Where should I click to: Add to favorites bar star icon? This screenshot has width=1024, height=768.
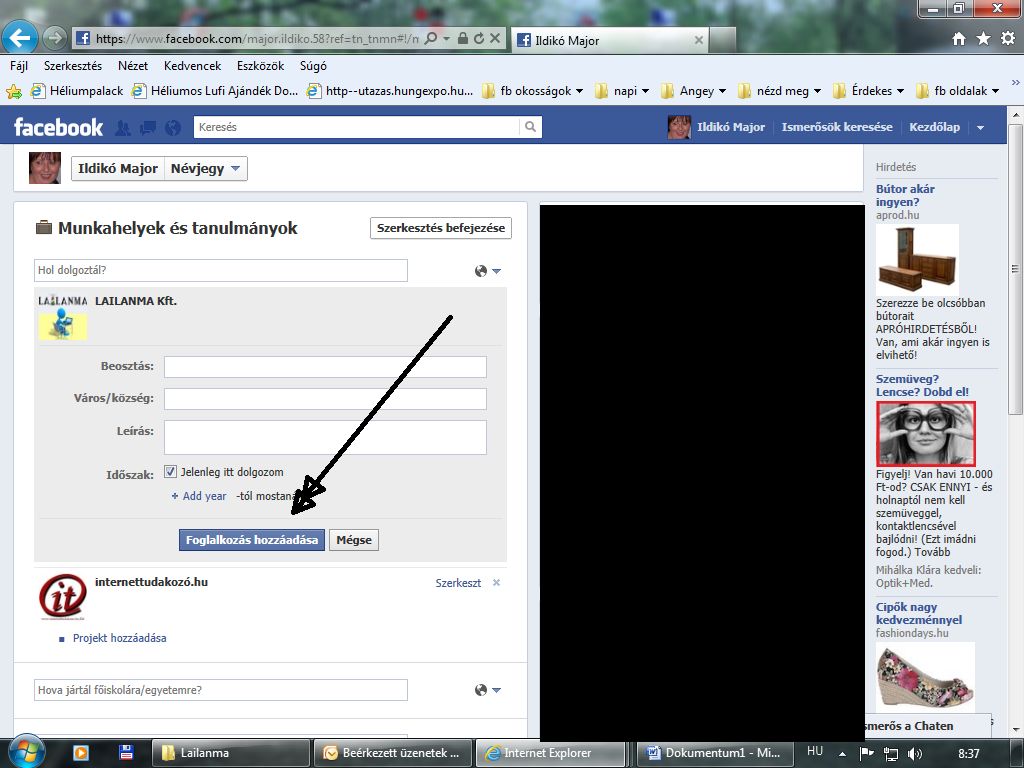tap(13, 91)
